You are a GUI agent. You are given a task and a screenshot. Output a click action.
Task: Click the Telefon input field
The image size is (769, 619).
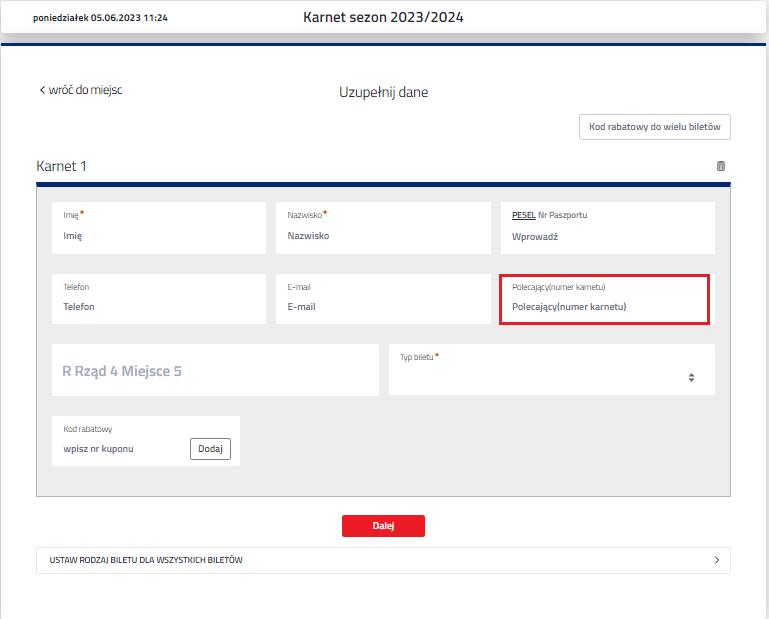(x=158, y=307)
